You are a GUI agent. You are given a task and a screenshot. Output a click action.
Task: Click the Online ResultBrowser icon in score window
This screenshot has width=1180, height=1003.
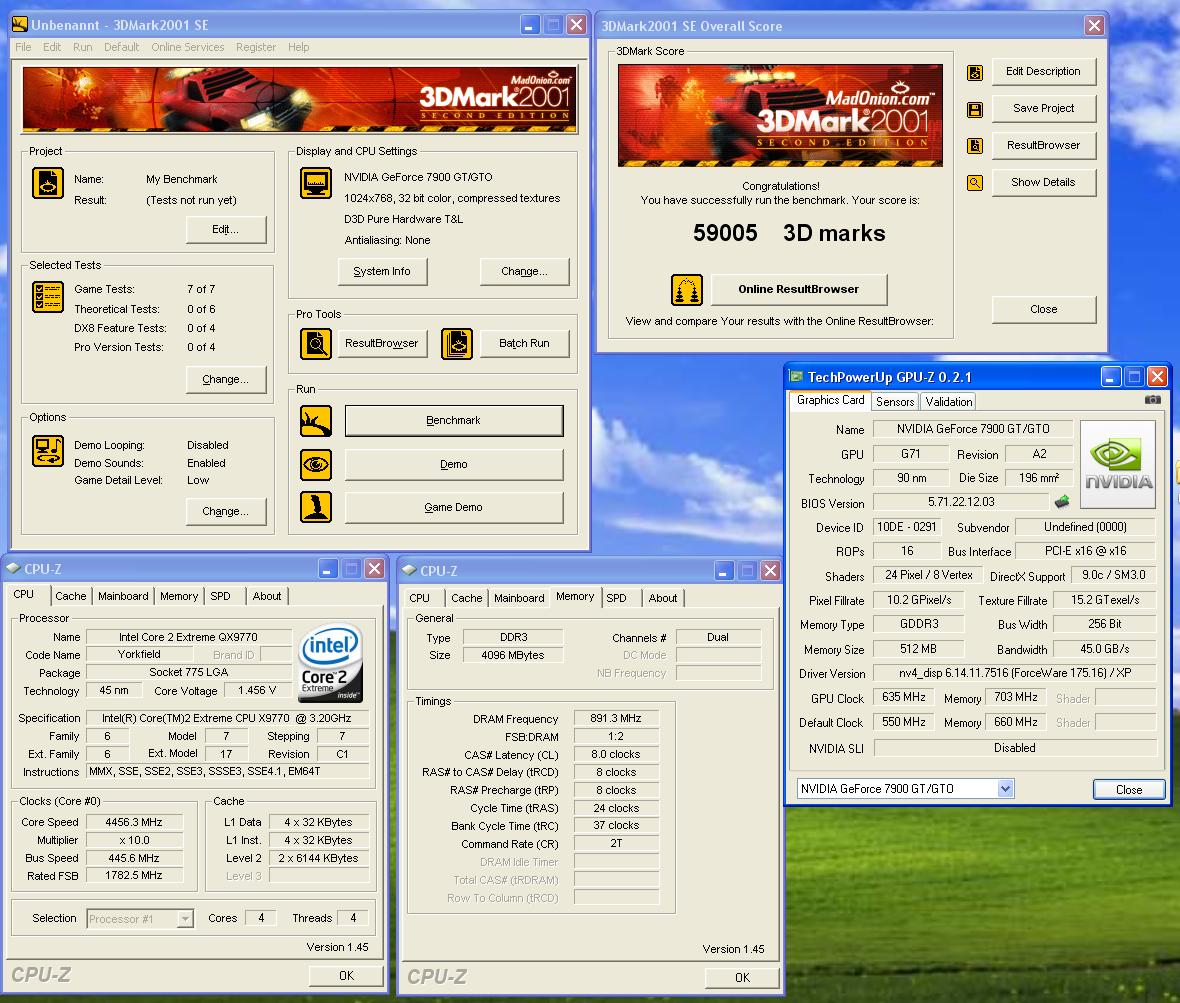click(686, 290)
